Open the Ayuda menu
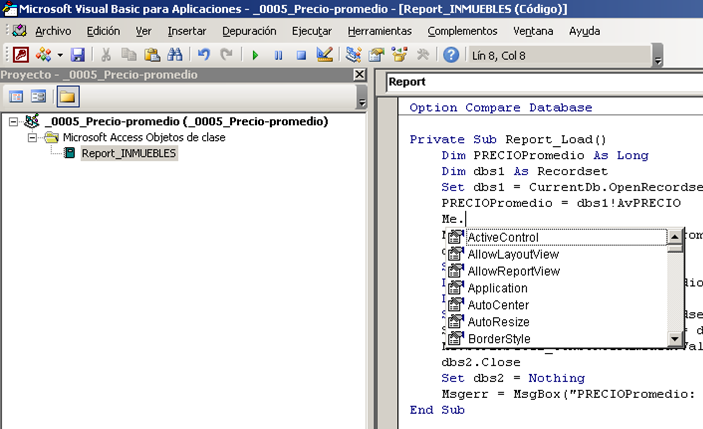 coord(584,31)
